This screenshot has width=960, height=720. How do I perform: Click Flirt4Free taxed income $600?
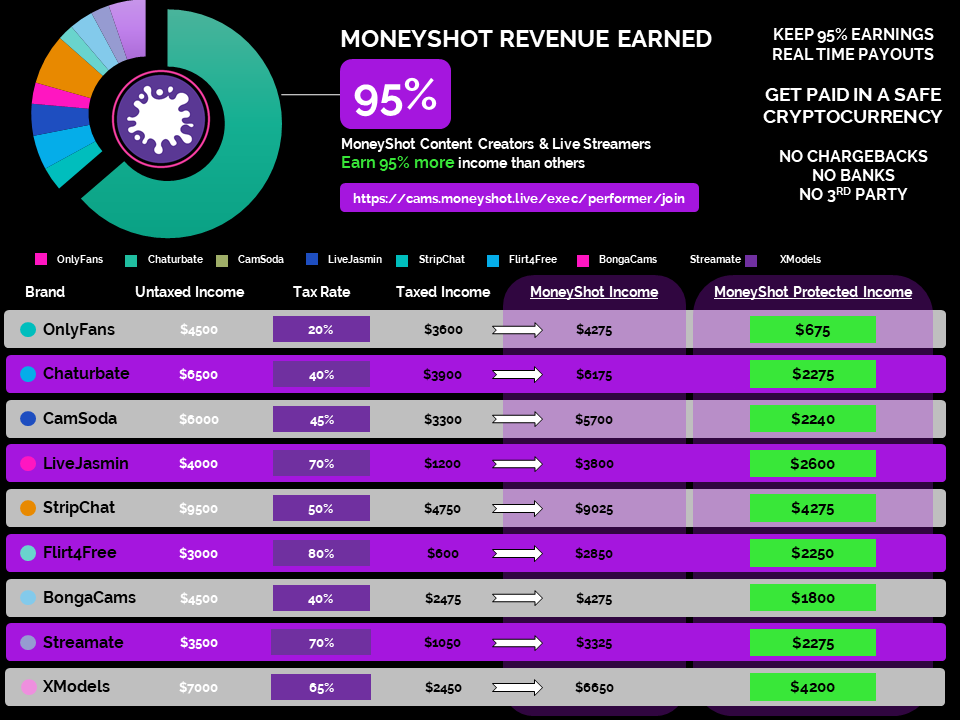[443, 553]
